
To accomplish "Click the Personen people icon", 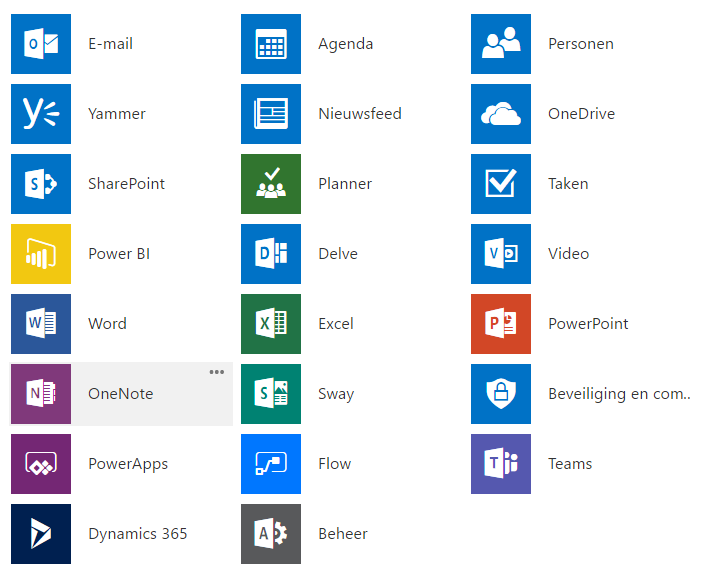I will 501,44.
